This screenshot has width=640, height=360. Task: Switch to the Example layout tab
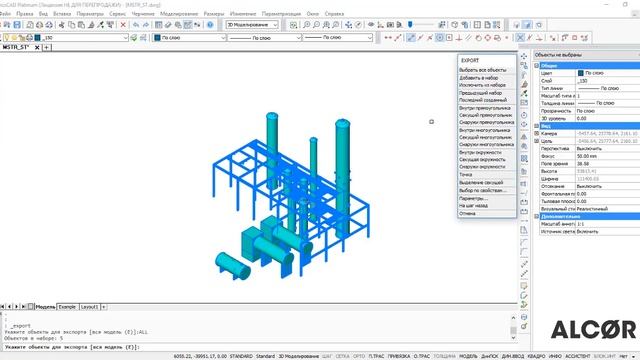click(67, 307)
